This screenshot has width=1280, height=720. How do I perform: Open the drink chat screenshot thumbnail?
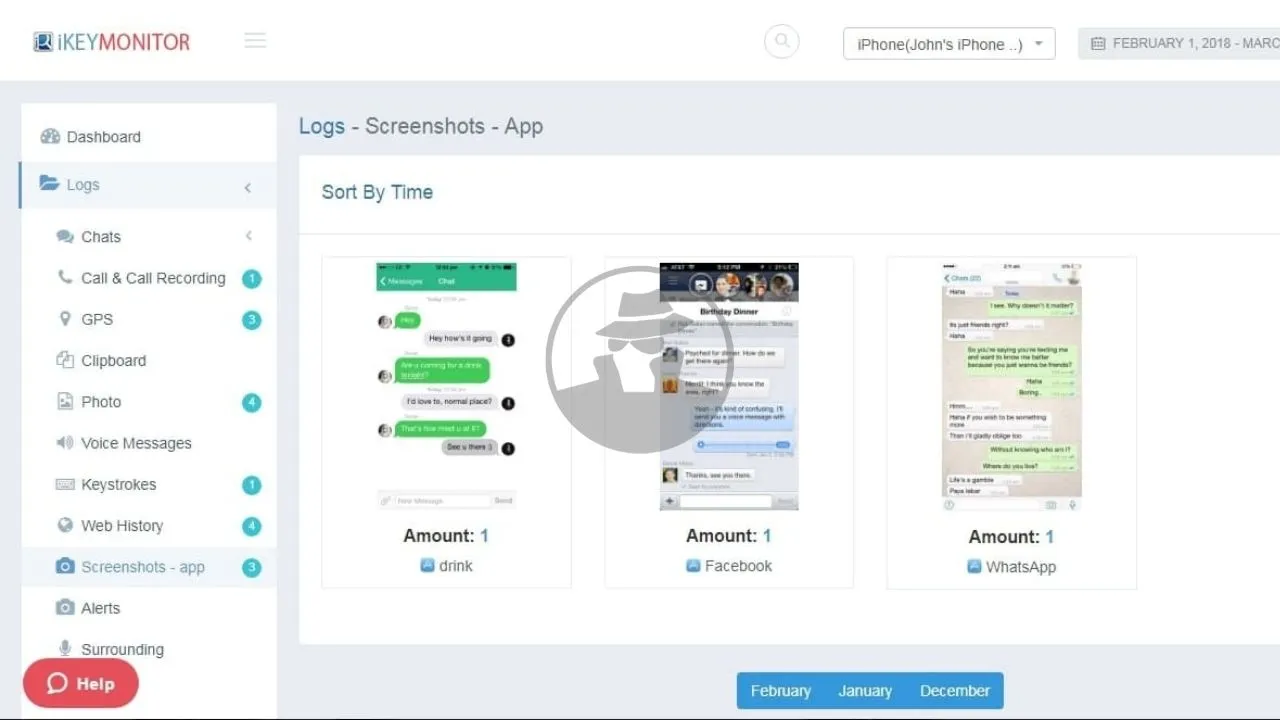pyautogui.click(x=446, y=387)
